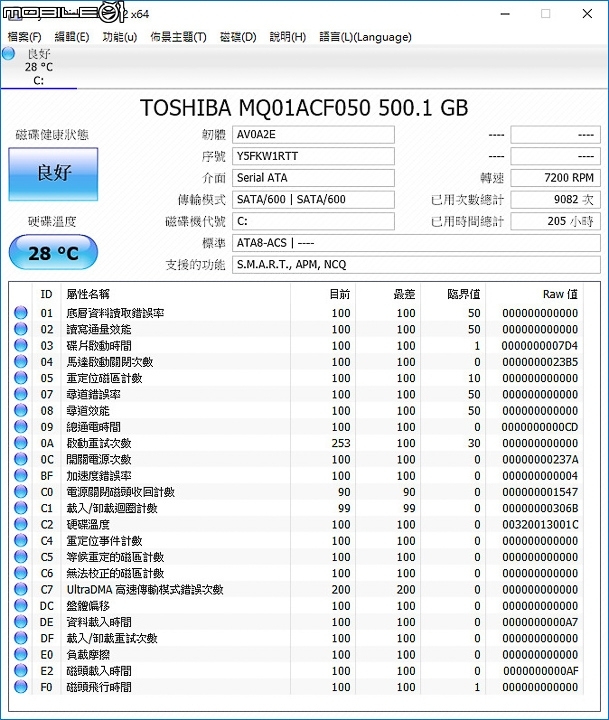Click the status orb for row C6
The height and width of the screenshot is (720, 609).
pos(21,573)
